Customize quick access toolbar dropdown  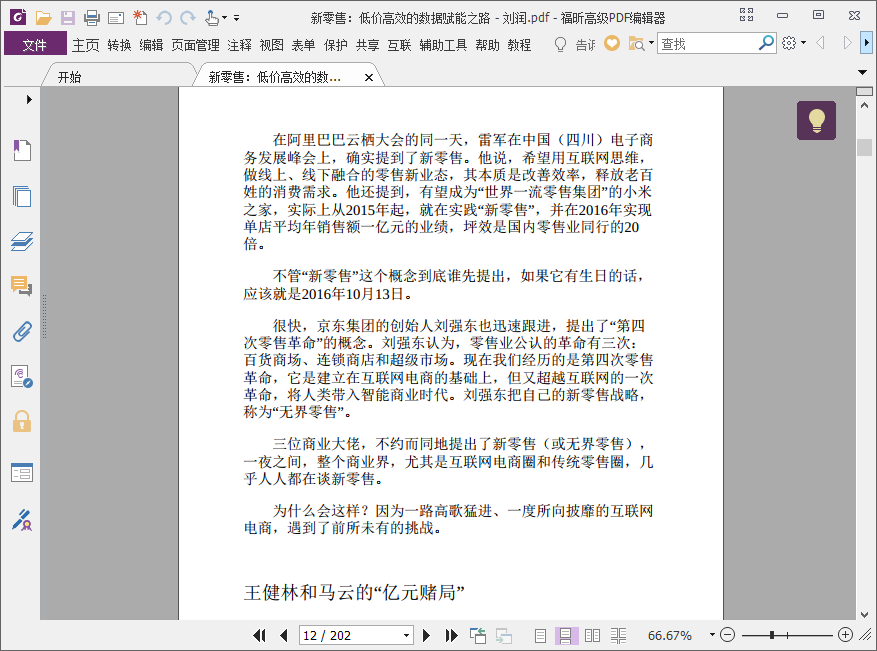click(x=237, y=18)
